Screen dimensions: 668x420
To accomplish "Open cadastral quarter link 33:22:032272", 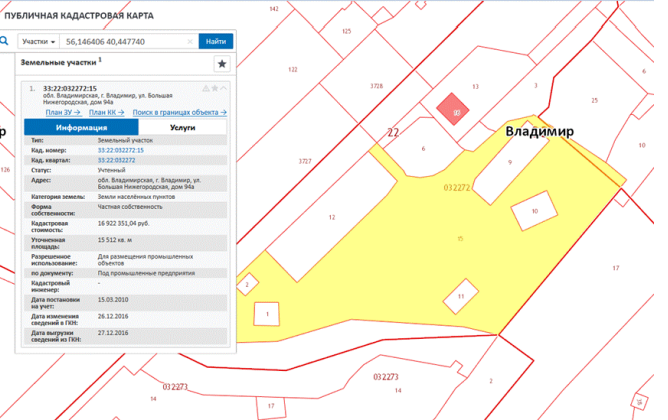I will [116, 160].
